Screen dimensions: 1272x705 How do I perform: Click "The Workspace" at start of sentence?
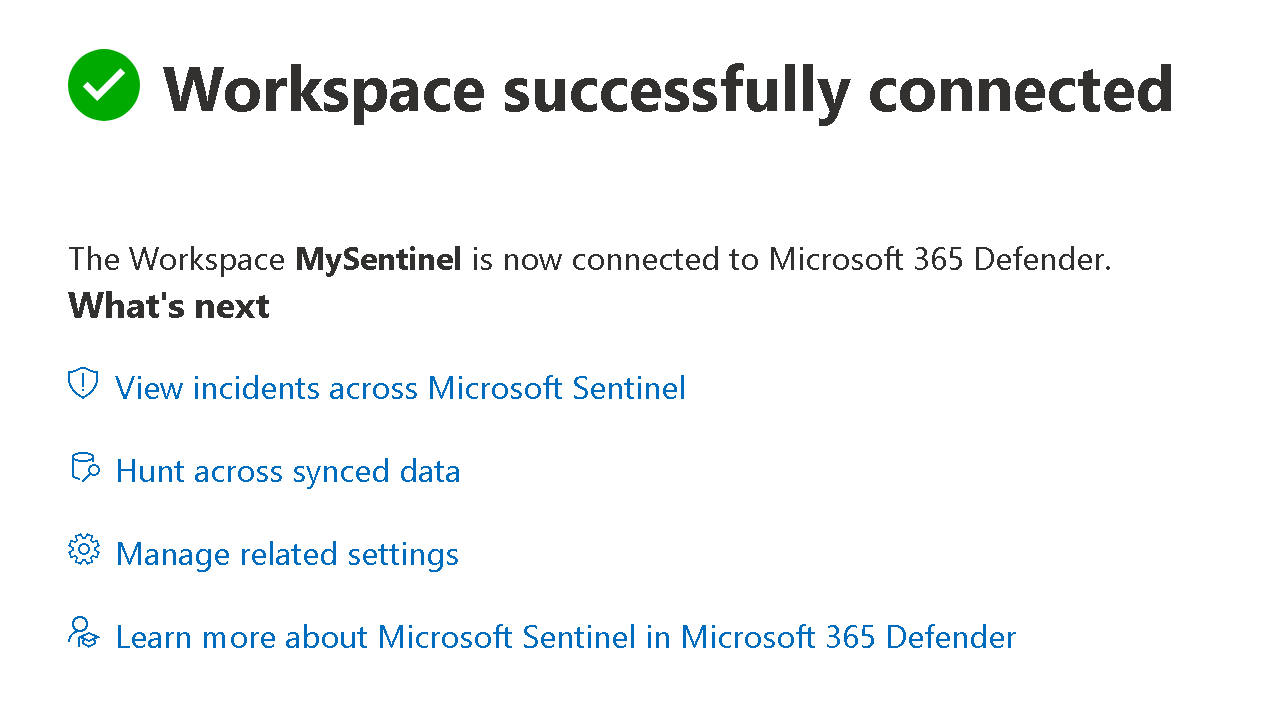click(x=176, y=260)
